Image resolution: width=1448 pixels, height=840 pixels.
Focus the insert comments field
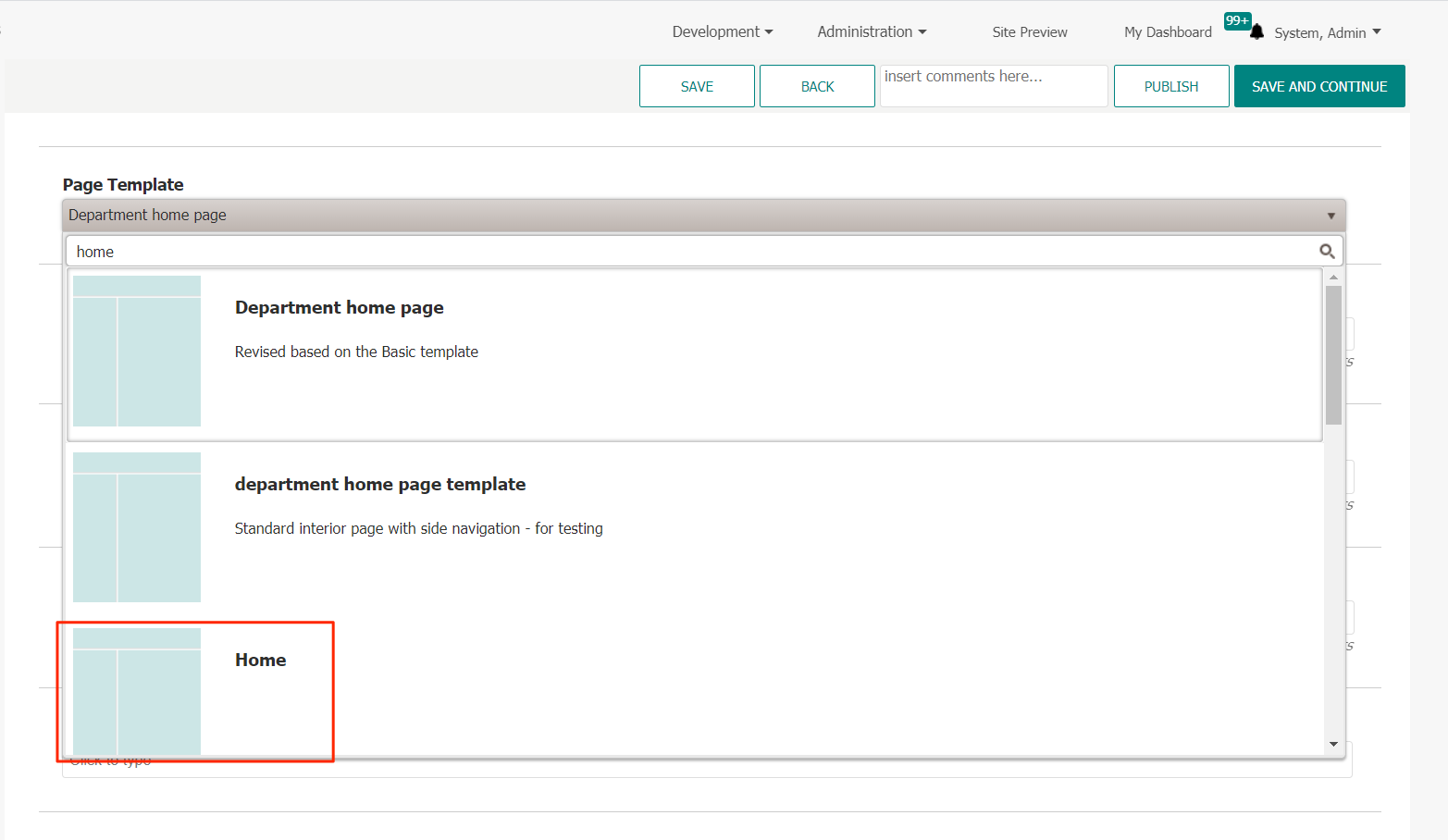click(993, 85)
